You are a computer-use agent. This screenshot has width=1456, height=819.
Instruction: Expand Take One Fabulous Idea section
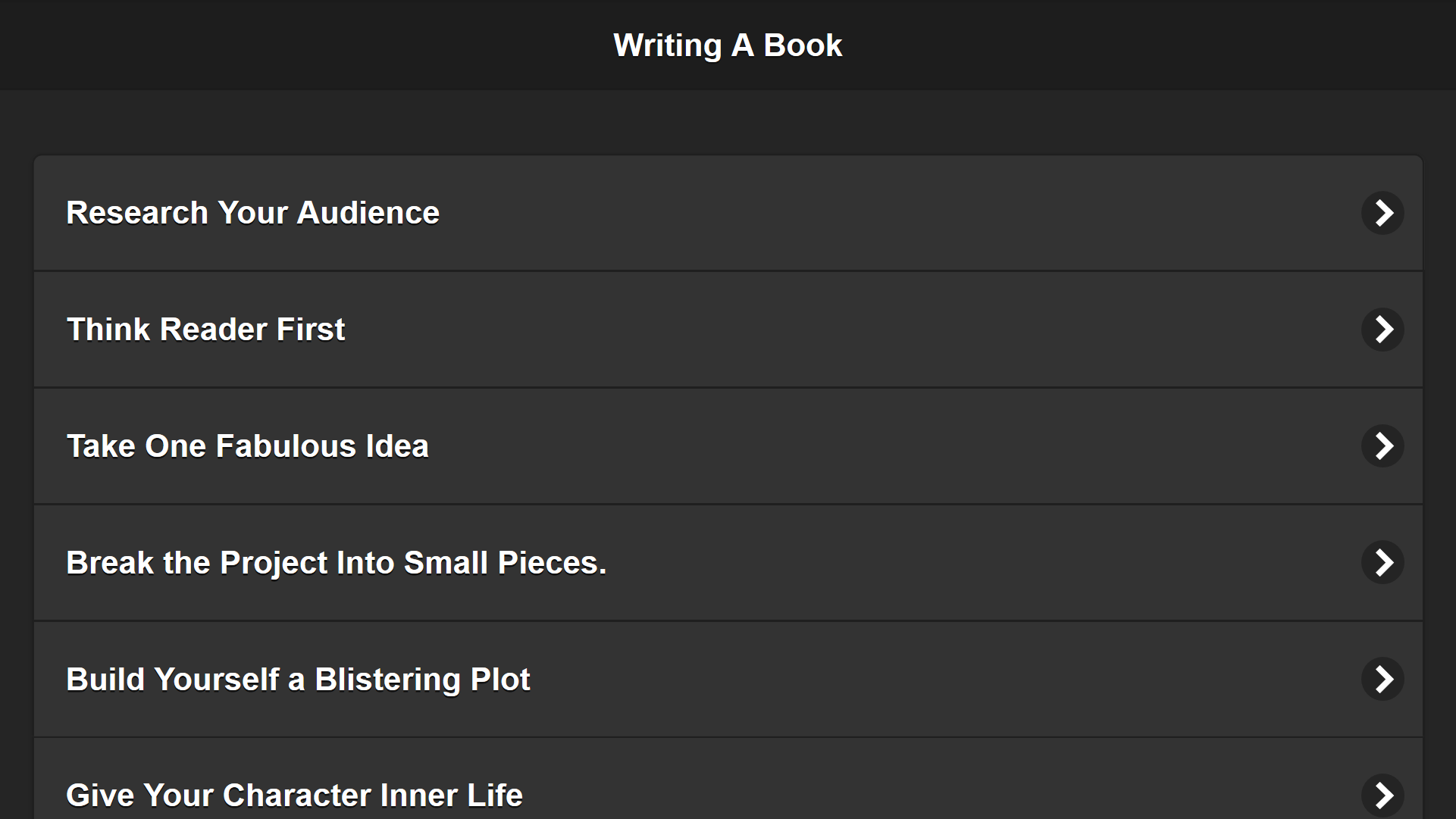(728, 446)
